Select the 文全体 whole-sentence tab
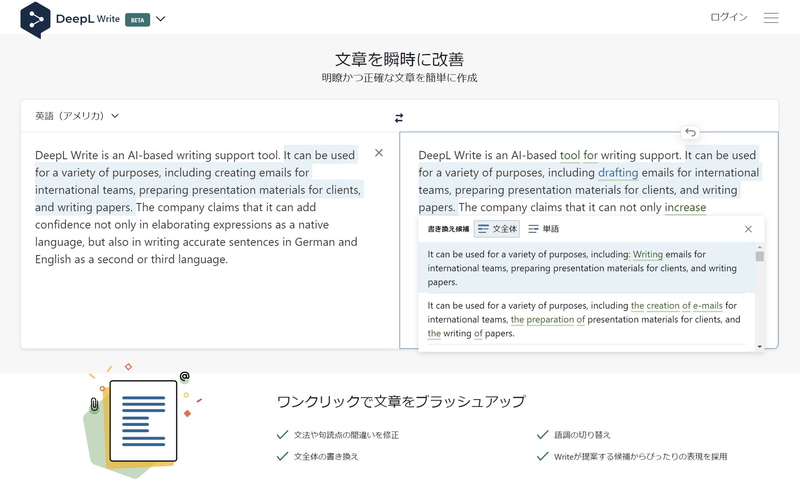Viewport: 800px width, 504px height. [x=497, y=229]
